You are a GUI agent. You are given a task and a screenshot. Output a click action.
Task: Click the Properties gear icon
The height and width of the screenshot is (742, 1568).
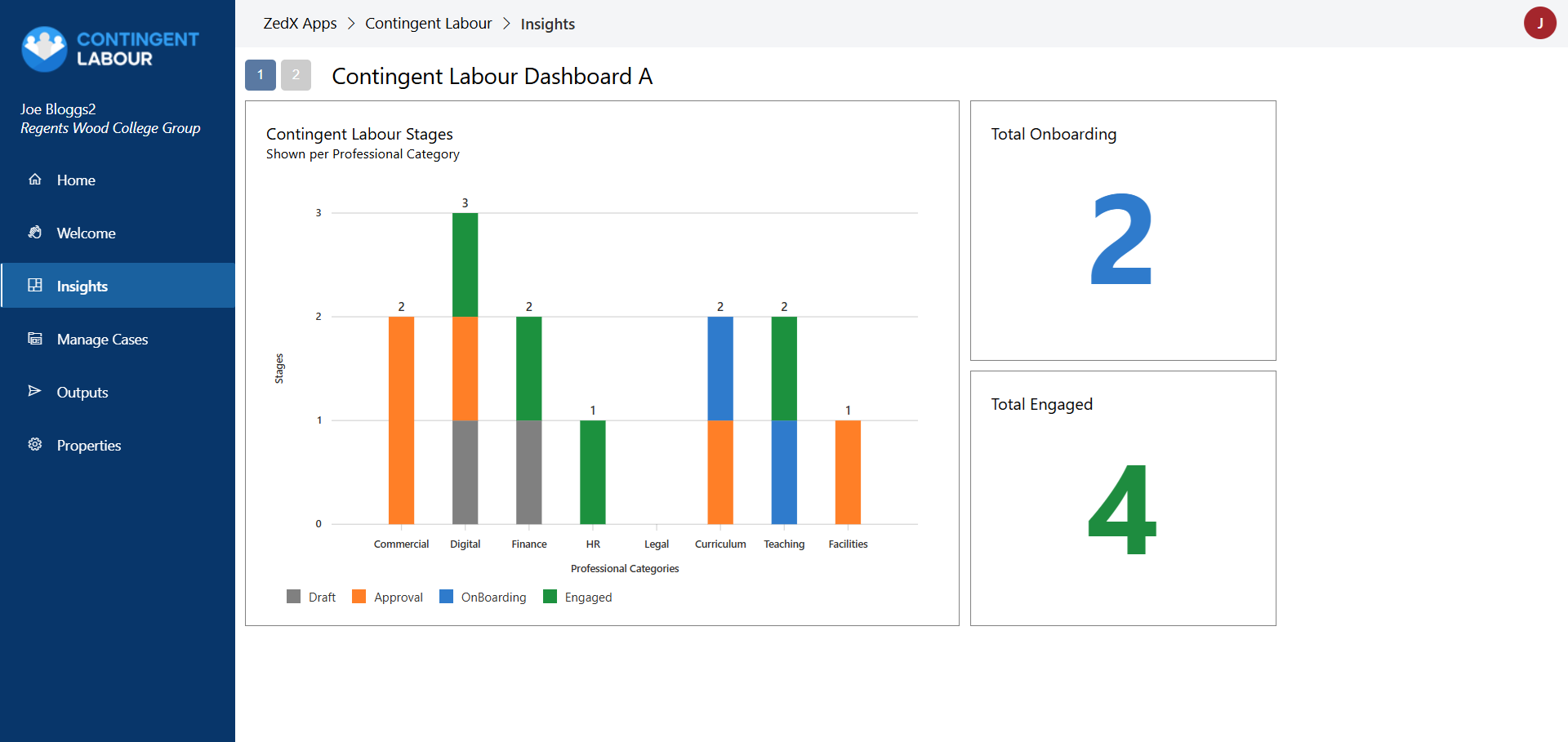(x=35, y=445)
